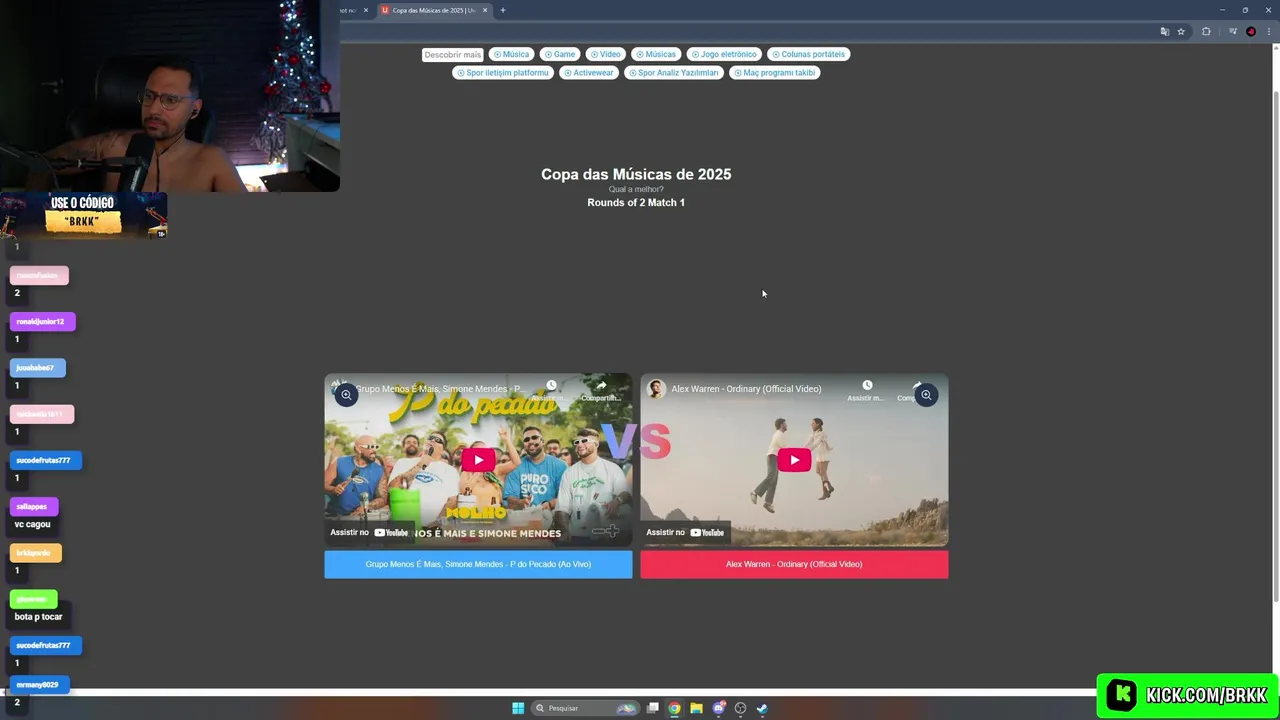
Task: Open the Chrome profile avatar
Action: [x=1251, y=32]
